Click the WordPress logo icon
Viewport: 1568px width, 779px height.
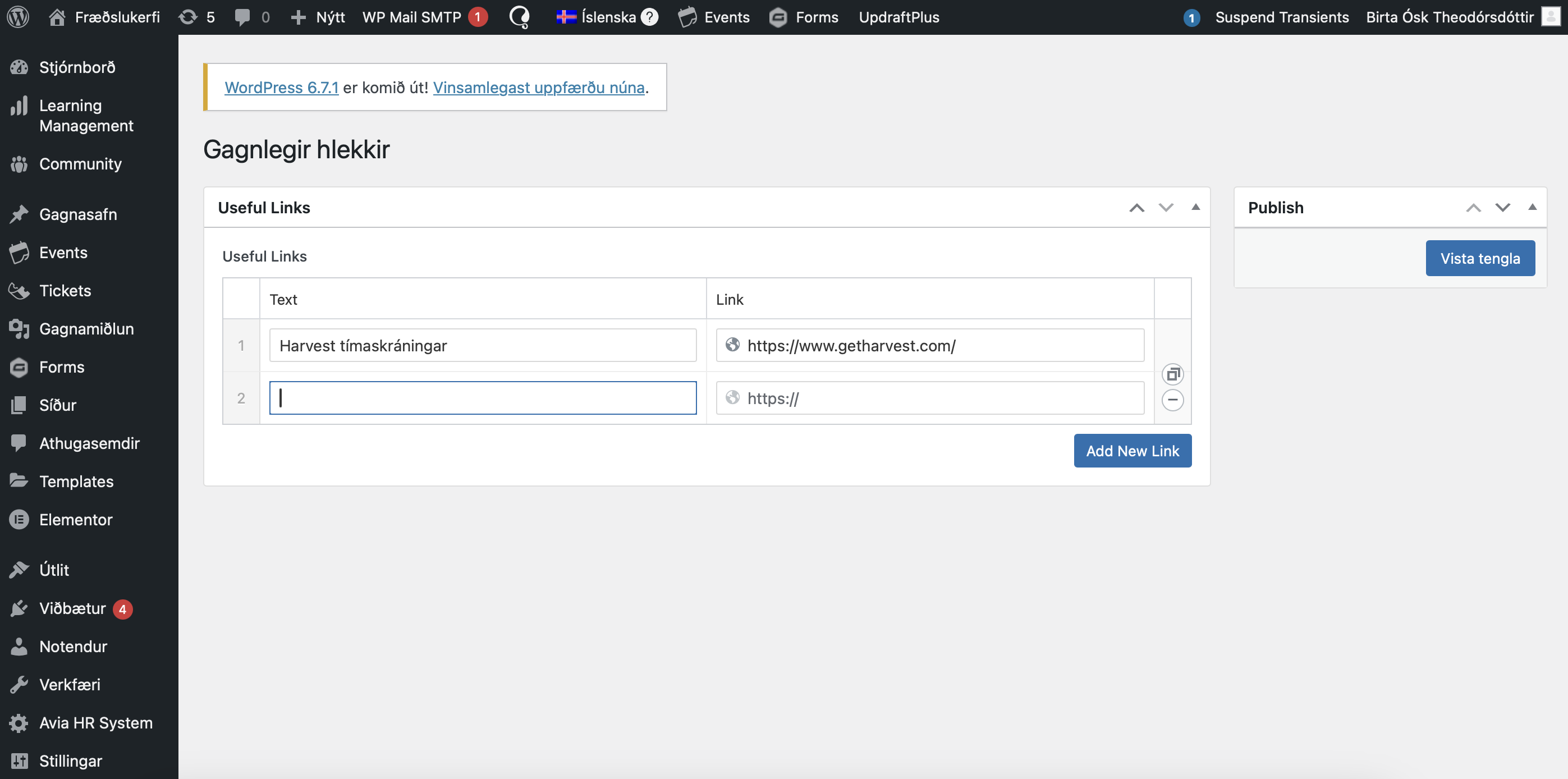coord(19,17)
